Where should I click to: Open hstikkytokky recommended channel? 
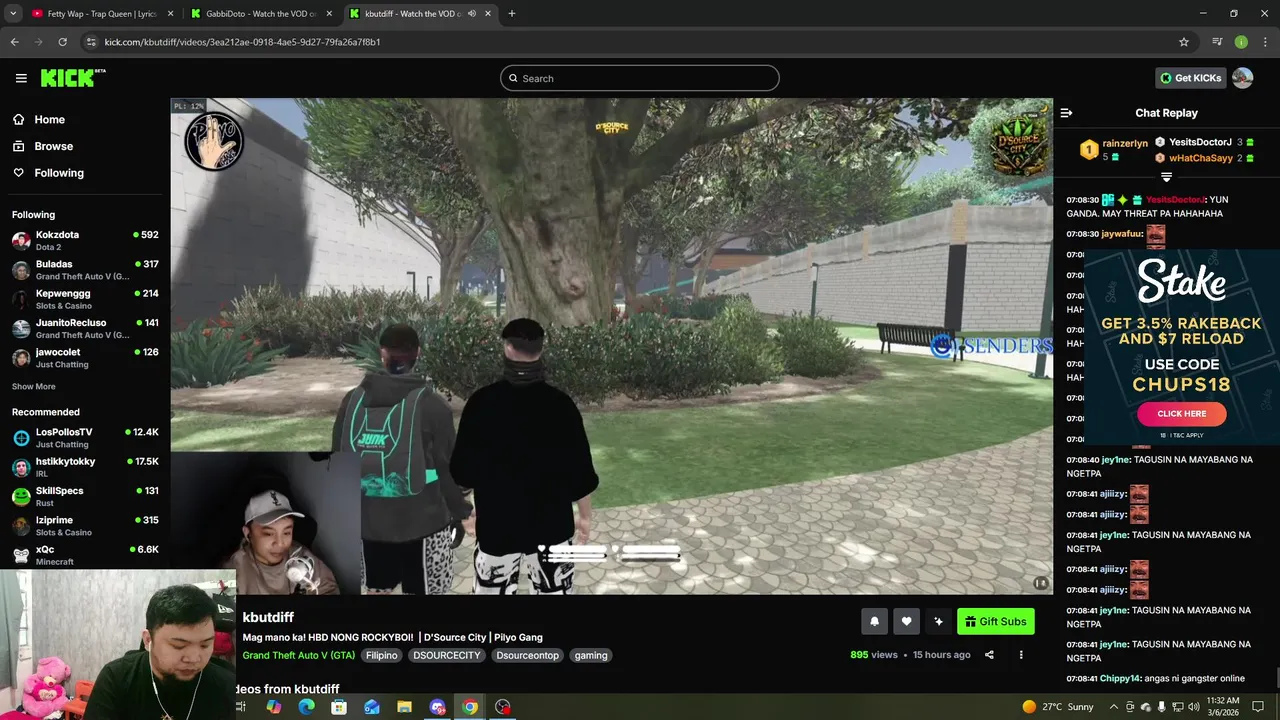click(x=85, y=467)
